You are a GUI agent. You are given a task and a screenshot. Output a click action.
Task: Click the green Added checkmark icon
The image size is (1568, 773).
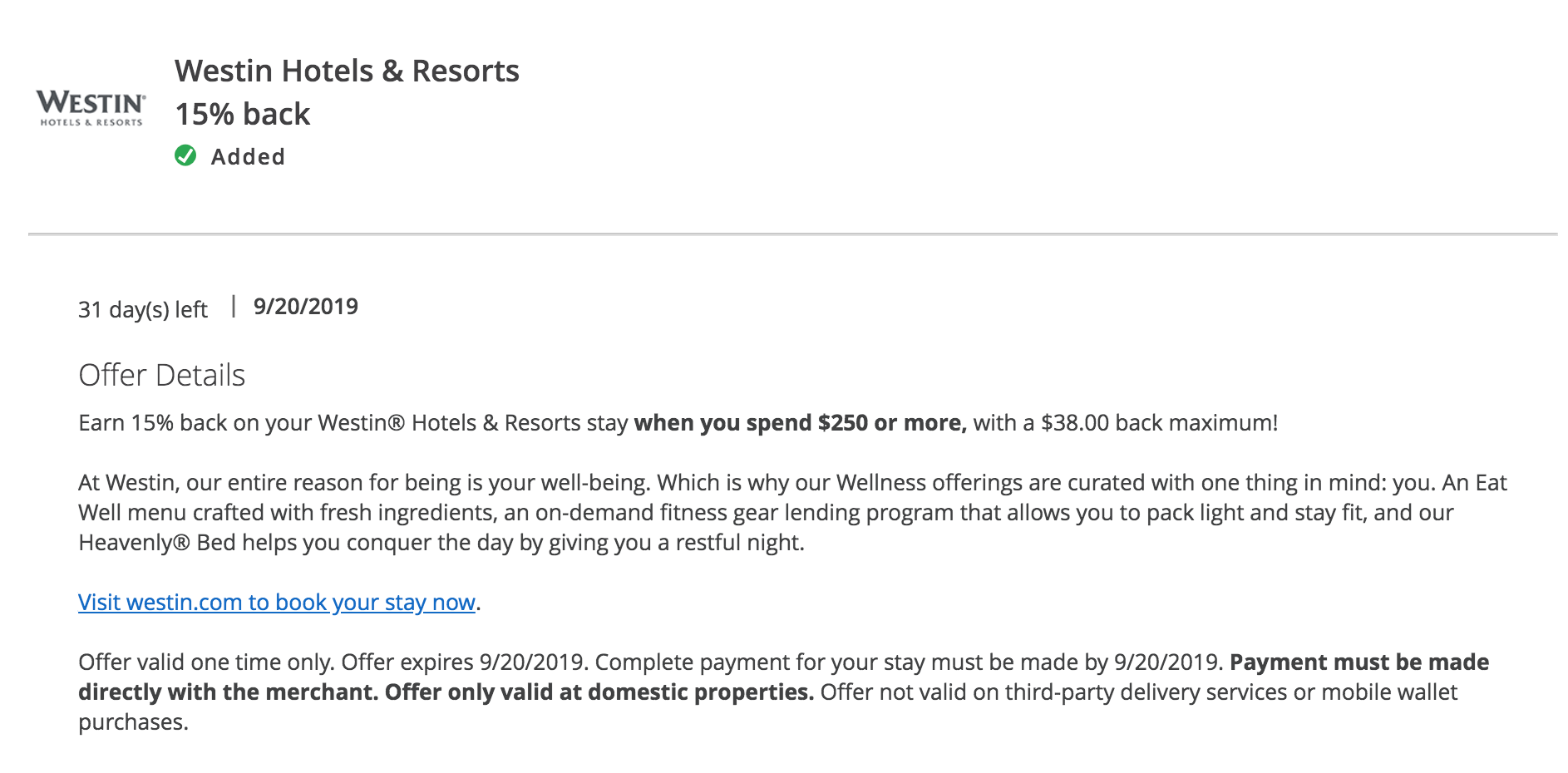[x=185, y=155]
